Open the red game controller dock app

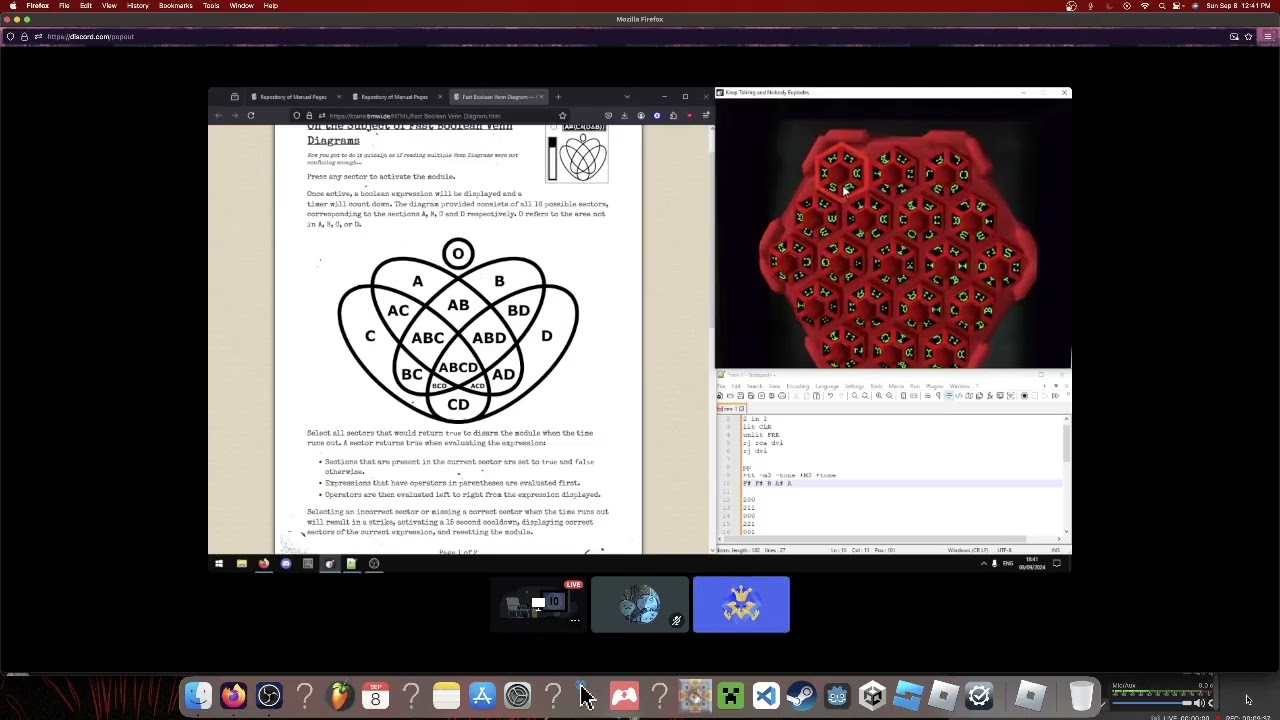click(624, 695)
